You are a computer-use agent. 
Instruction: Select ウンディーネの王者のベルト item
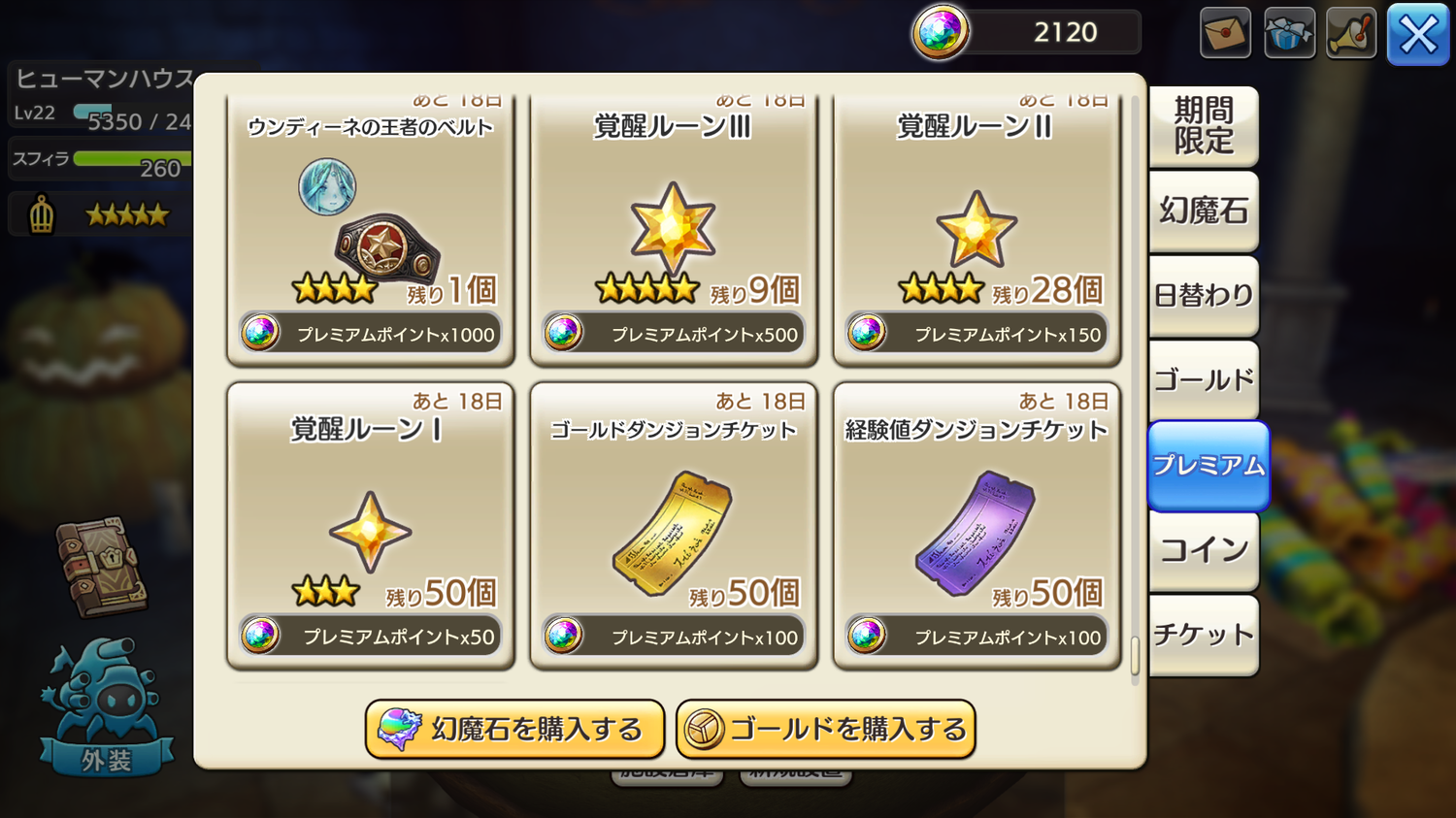click(x=370, y=229)
